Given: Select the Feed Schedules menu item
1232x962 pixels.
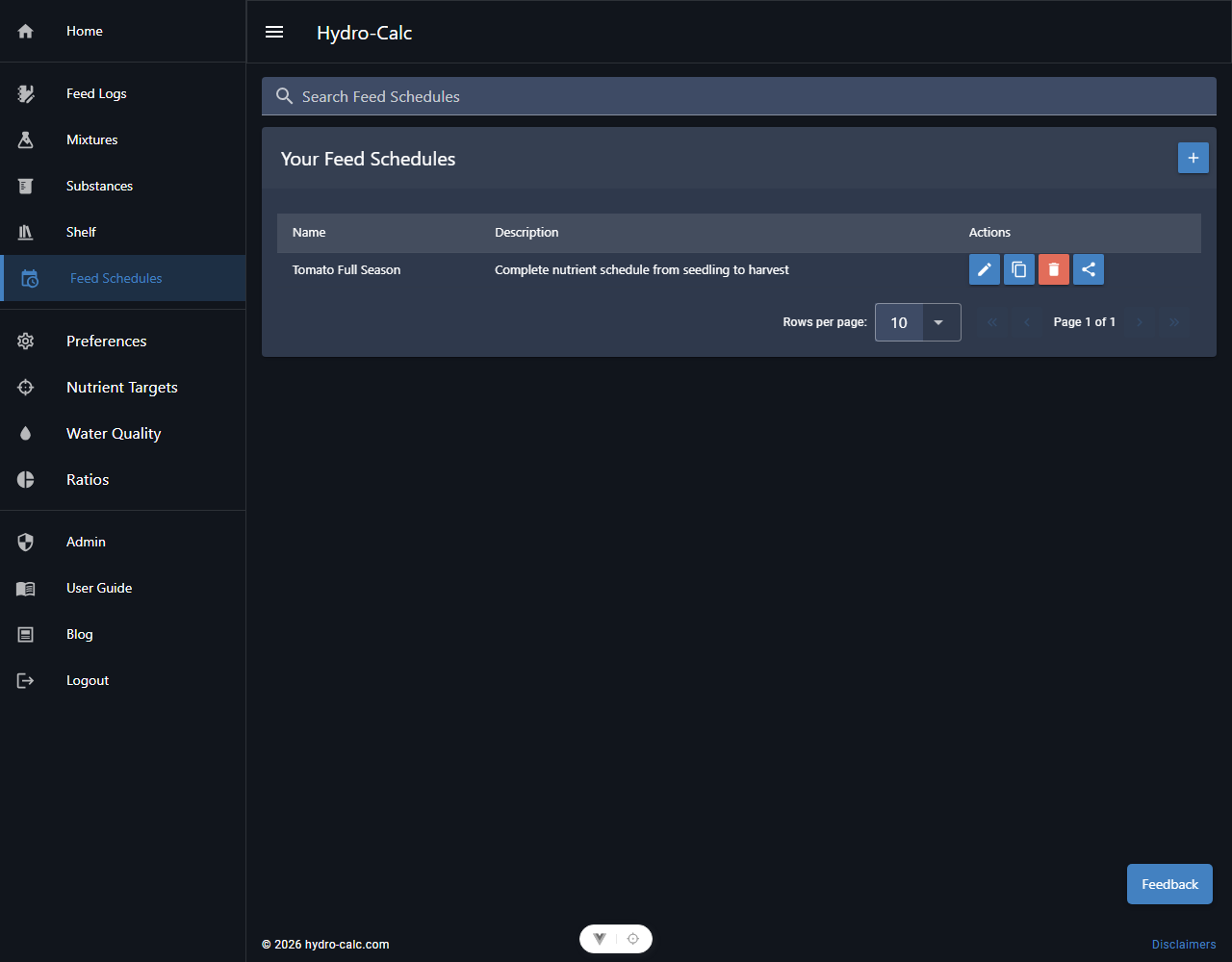Looking at the screenshot, I should coord(123,278).
